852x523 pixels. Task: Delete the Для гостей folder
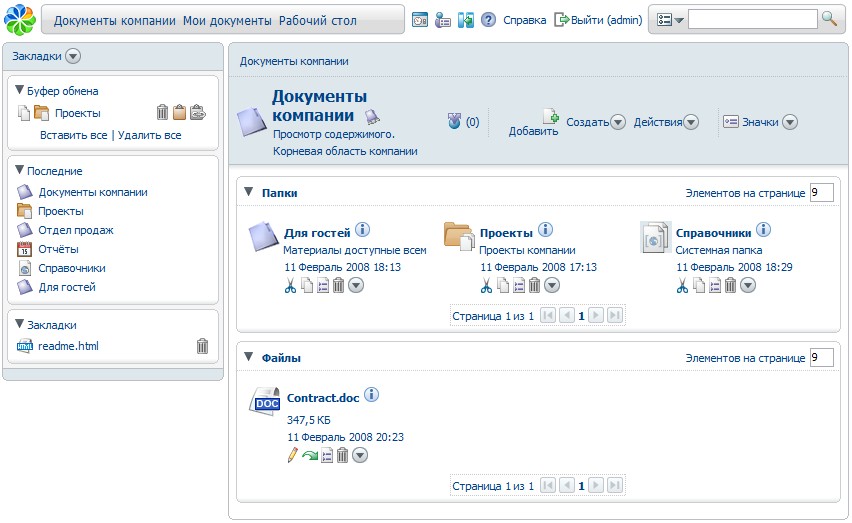click(x=339, y=285)
